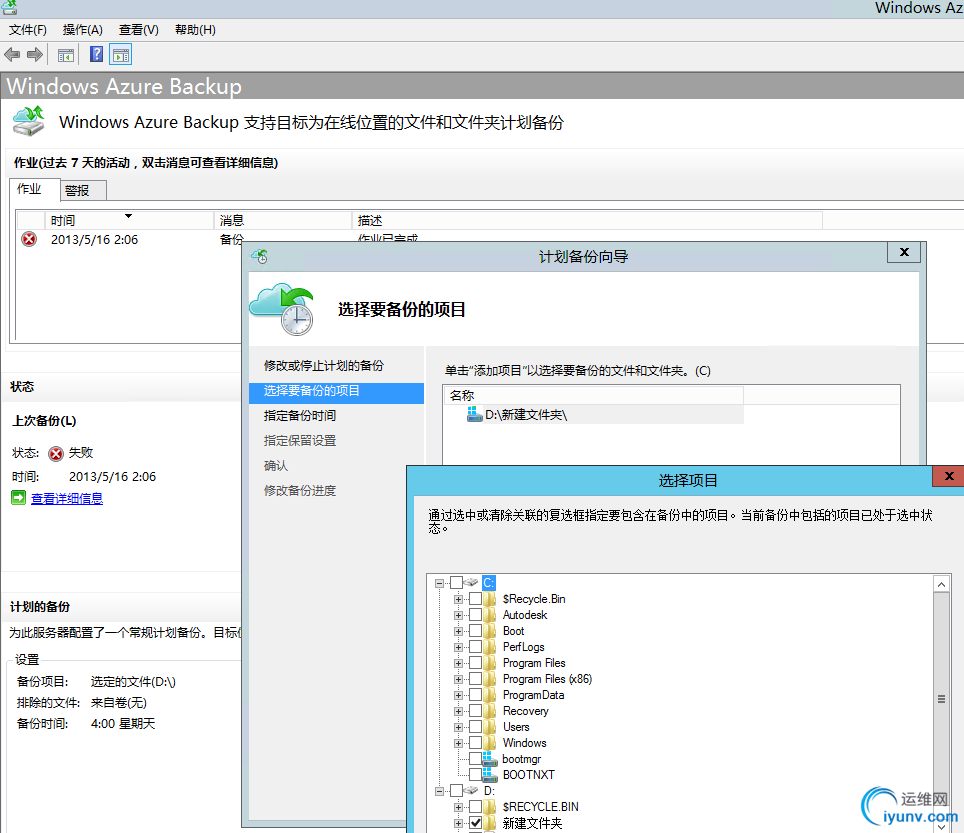The height and width of the screenshot is (833, 964).
Task: Click the icon beside D:\新建文件夹\ in the backup list
Action: point(475,414)
